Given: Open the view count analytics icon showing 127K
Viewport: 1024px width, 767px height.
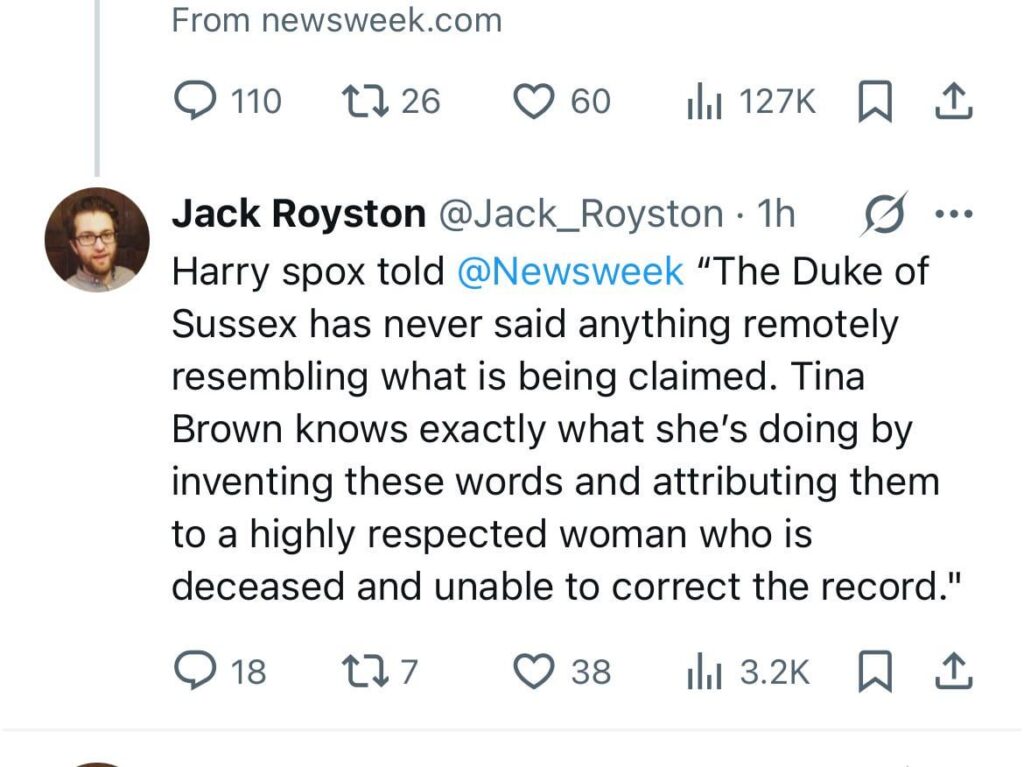Looking at the screenshot, I should tap(705, 100).
